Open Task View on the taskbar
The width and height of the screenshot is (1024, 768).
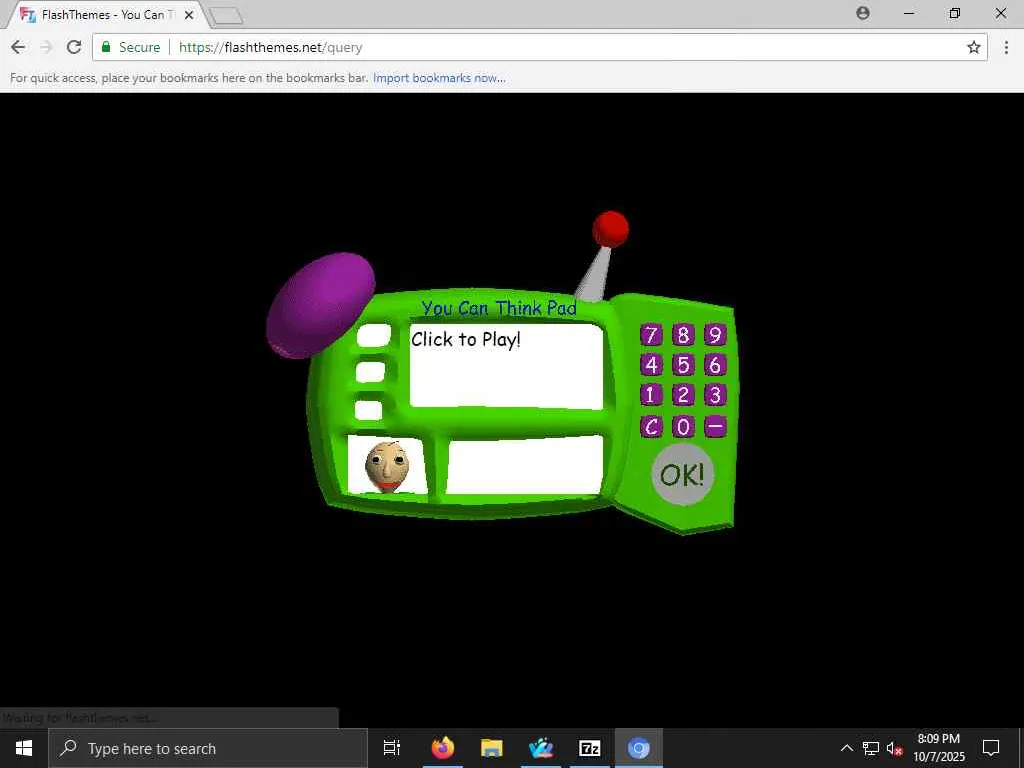(x=391, y=748)
